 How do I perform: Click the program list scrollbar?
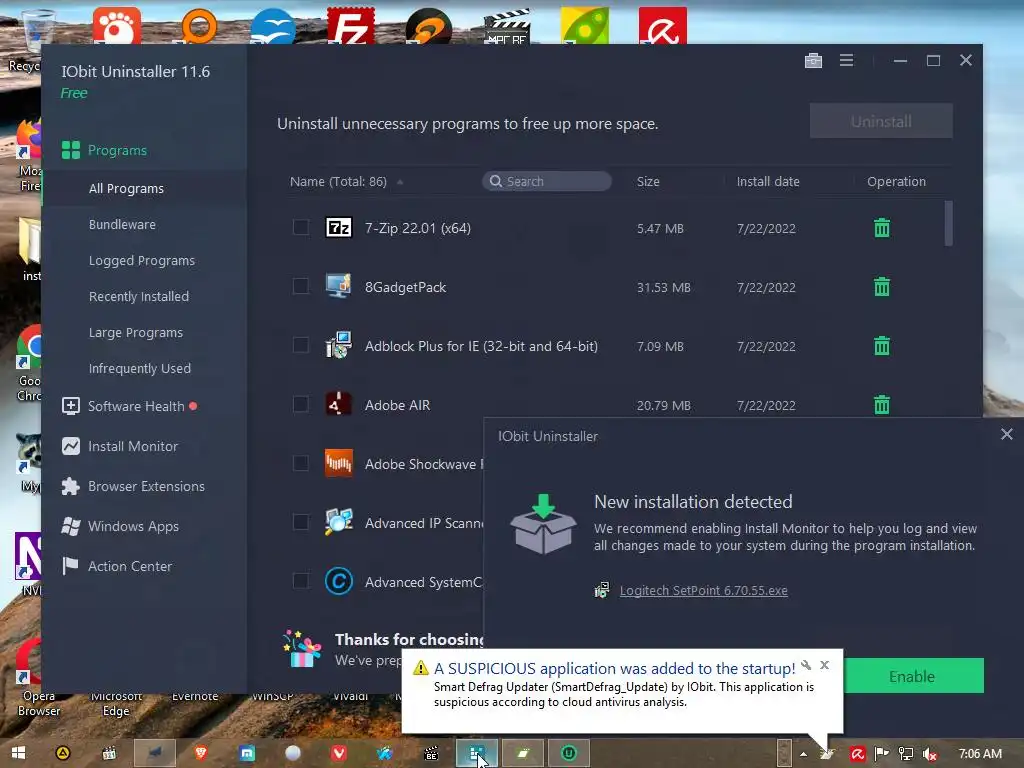(x=948, y=223)
